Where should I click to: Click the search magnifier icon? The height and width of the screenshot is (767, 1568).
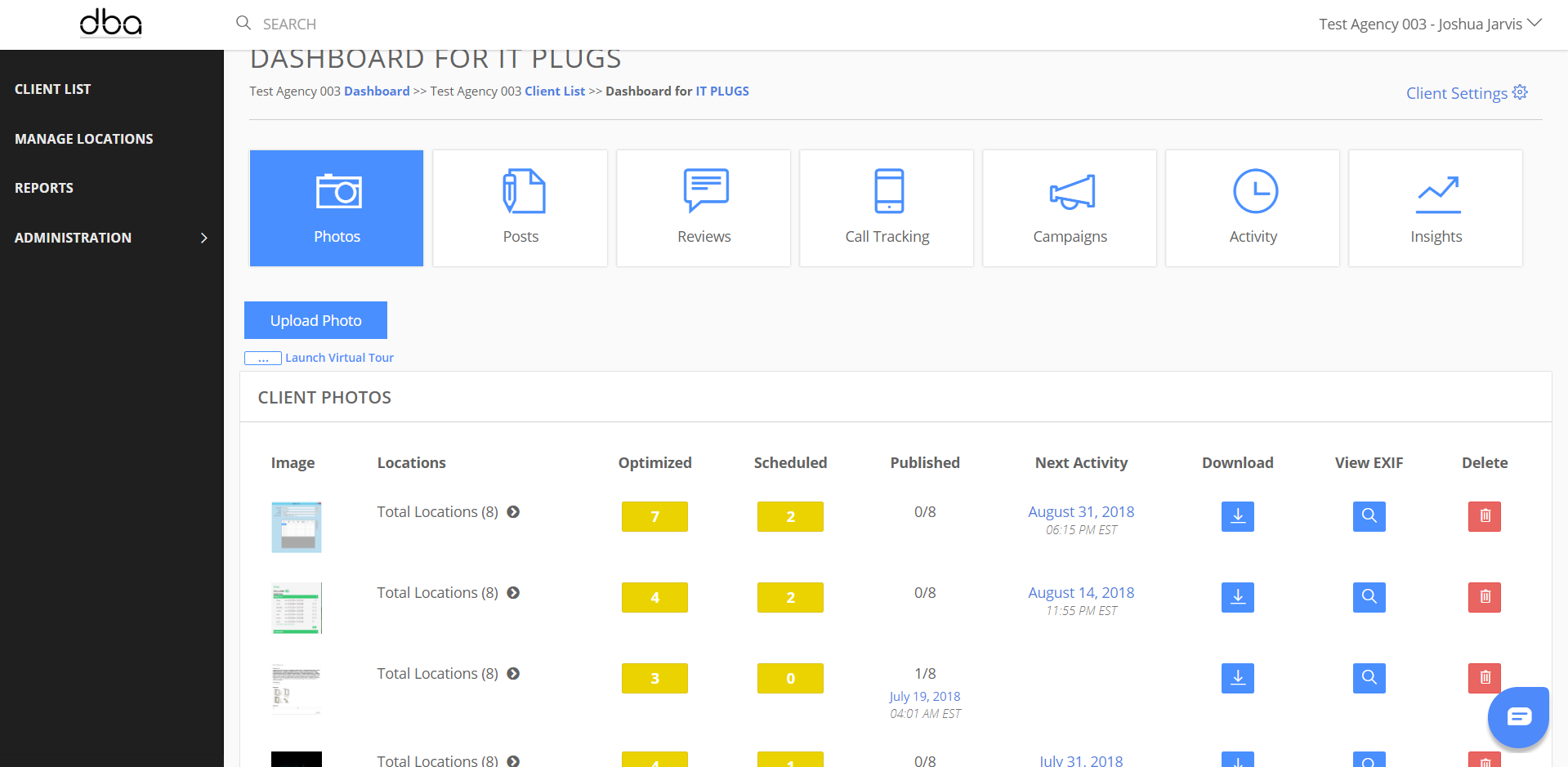click(x=243, y=23)
